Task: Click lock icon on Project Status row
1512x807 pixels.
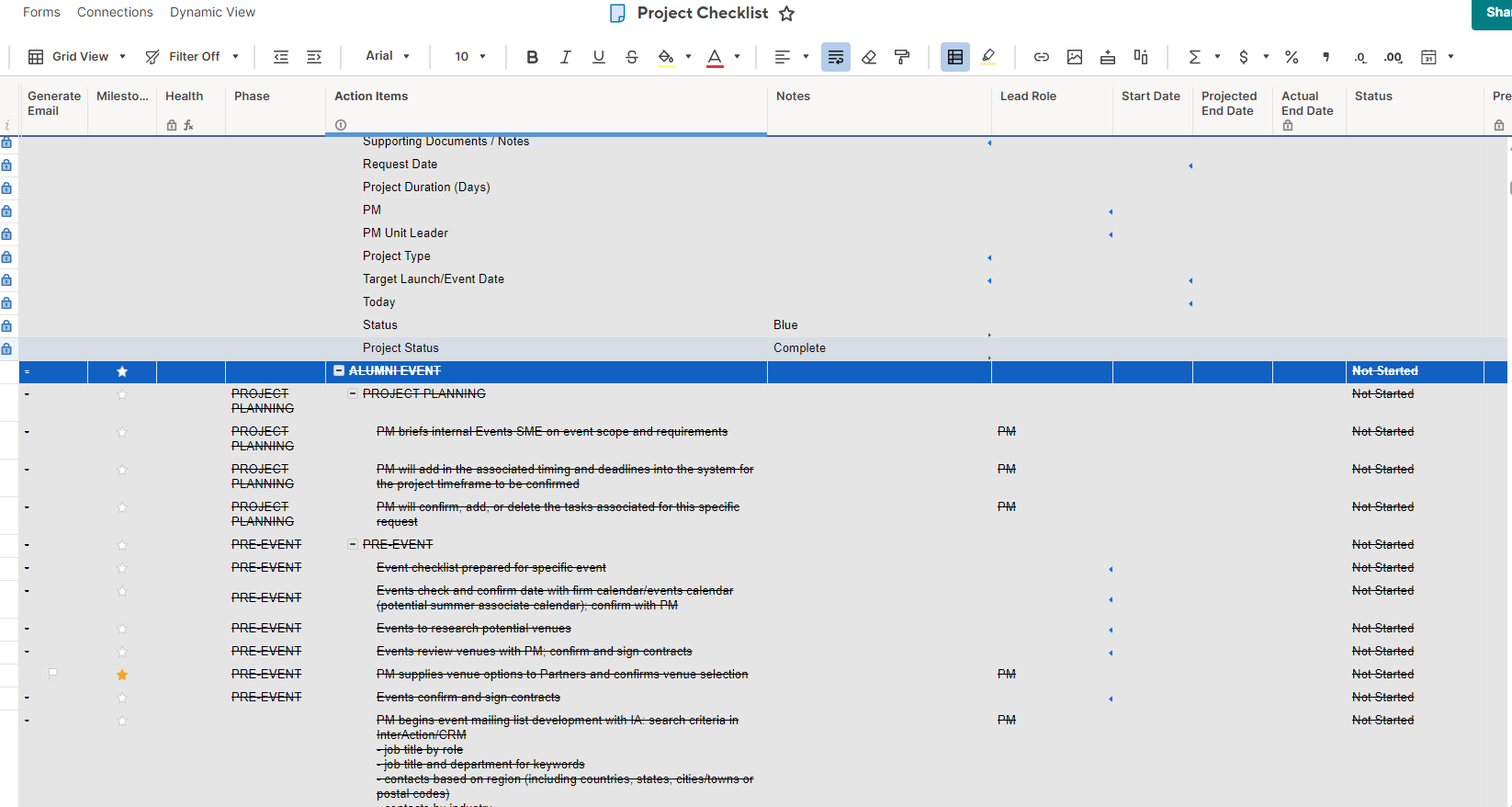Action: coord(6,349)
